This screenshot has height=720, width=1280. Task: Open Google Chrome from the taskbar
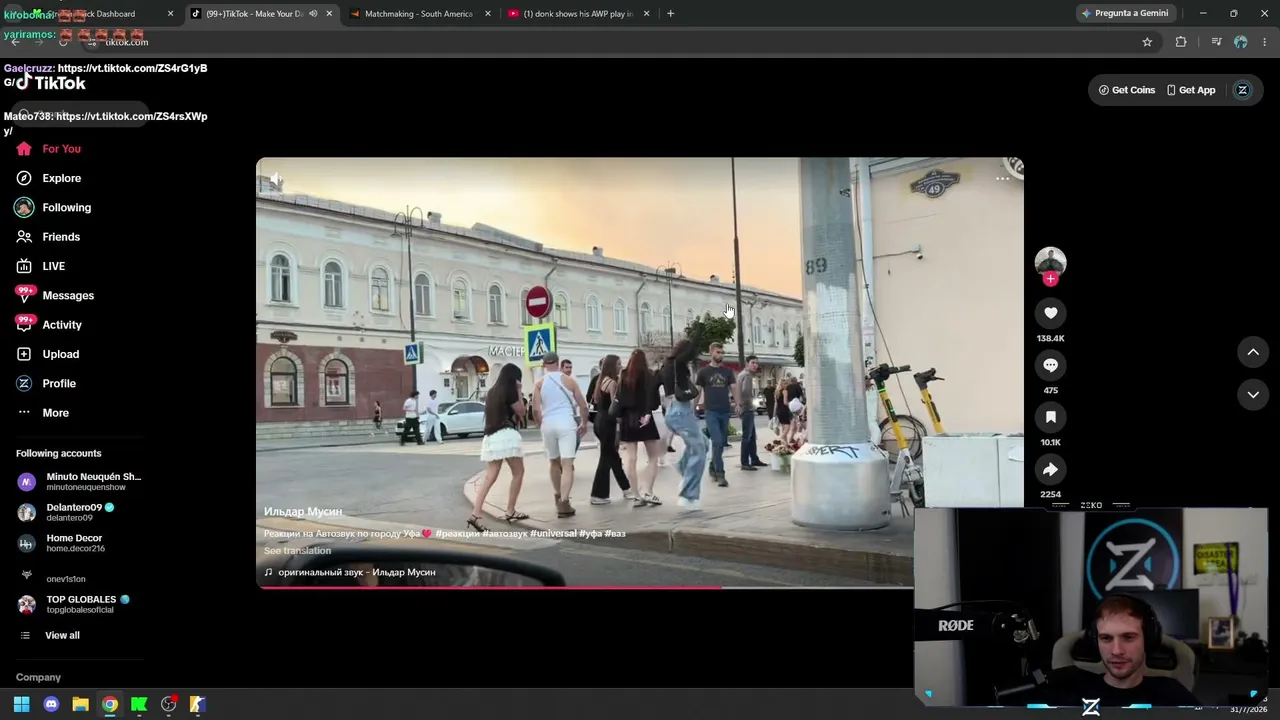pos(110,704)
